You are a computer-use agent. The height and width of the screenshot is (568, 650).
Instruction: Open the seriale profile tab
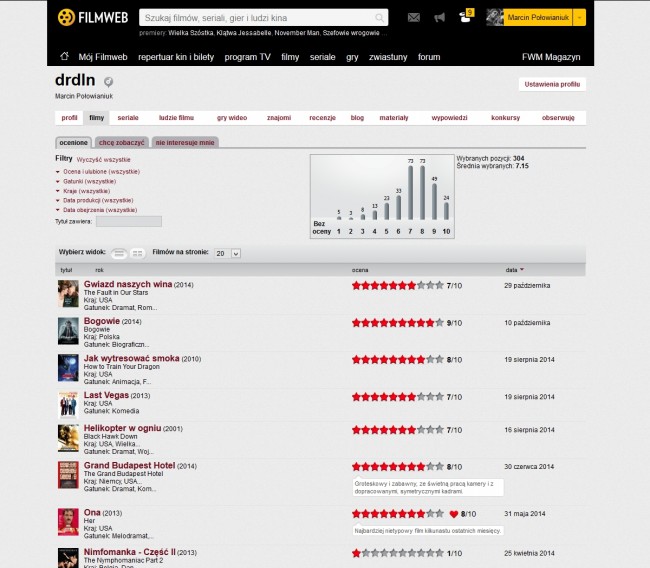pyautogui.click(x=128, y=118)
